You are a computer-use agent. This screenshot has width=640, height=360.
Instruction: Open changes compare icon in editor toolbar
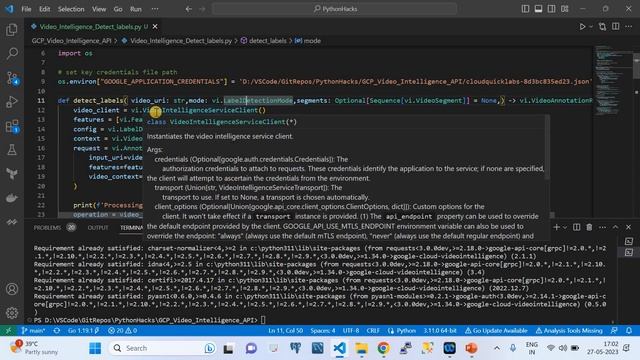coord(602,27)
